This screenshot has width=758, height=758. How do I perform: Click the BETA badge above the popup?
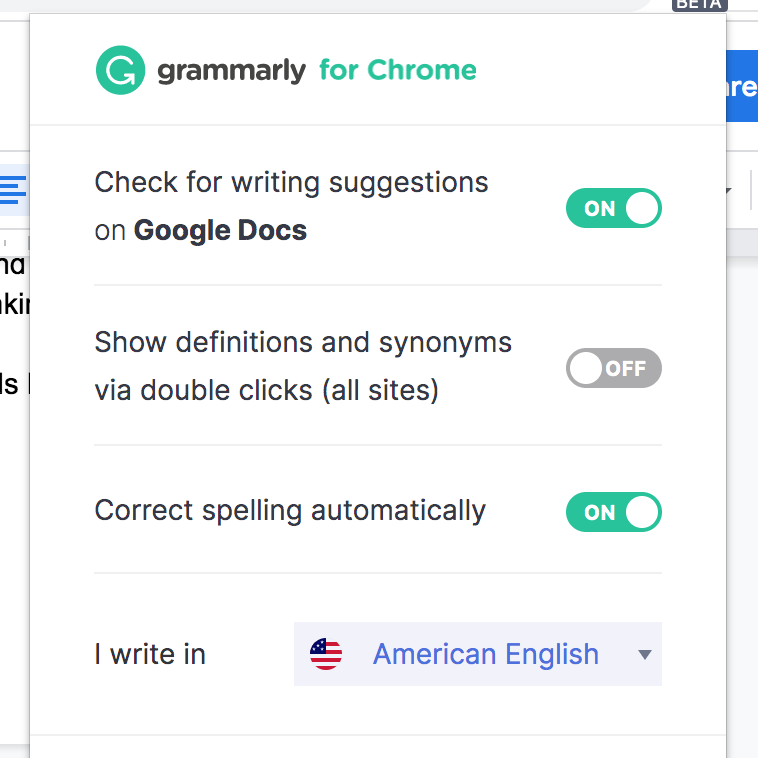pos(700,5)
